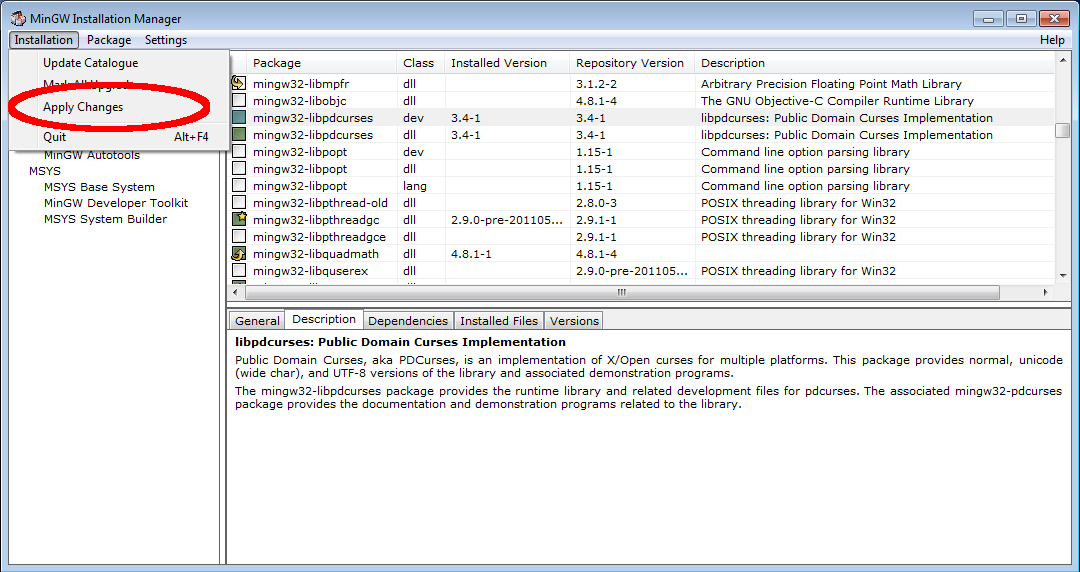Switch to the Dependencies tab
Screen dimensions: 1080x572
[x=408, y=321]
